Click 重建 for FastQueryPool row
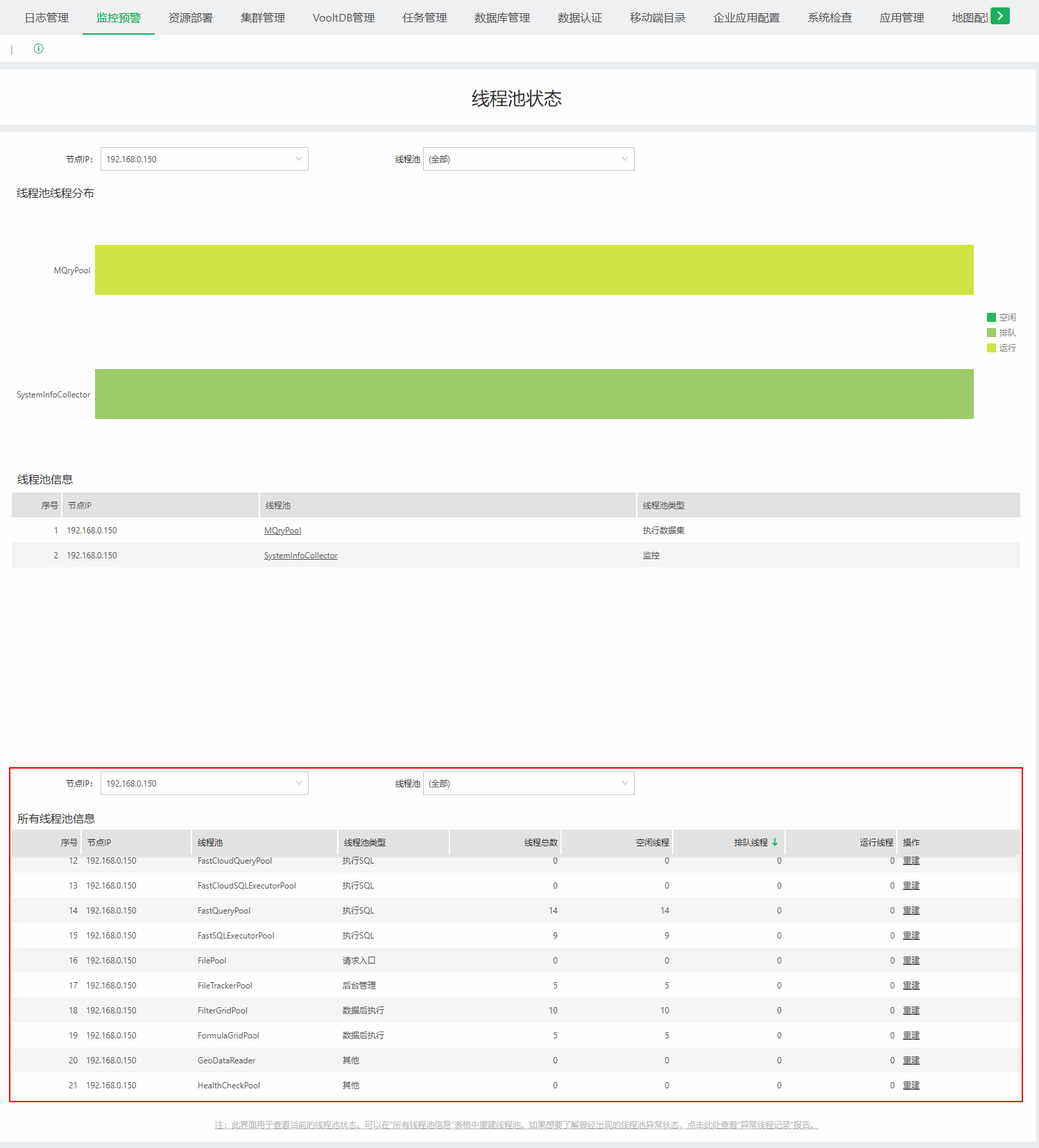The width and height of the screenshot is (1039, 1148). 911,911
